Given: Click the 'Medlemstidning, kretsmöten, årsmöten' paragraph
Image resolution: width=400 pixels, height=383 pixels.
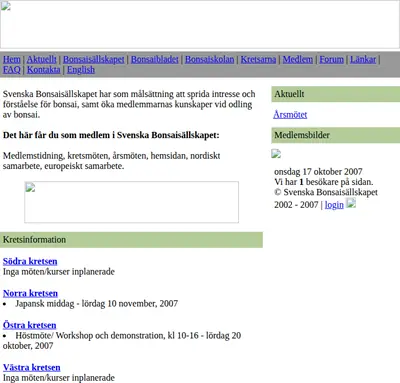Looking at the screenshot, I should [x=111, y=161].
